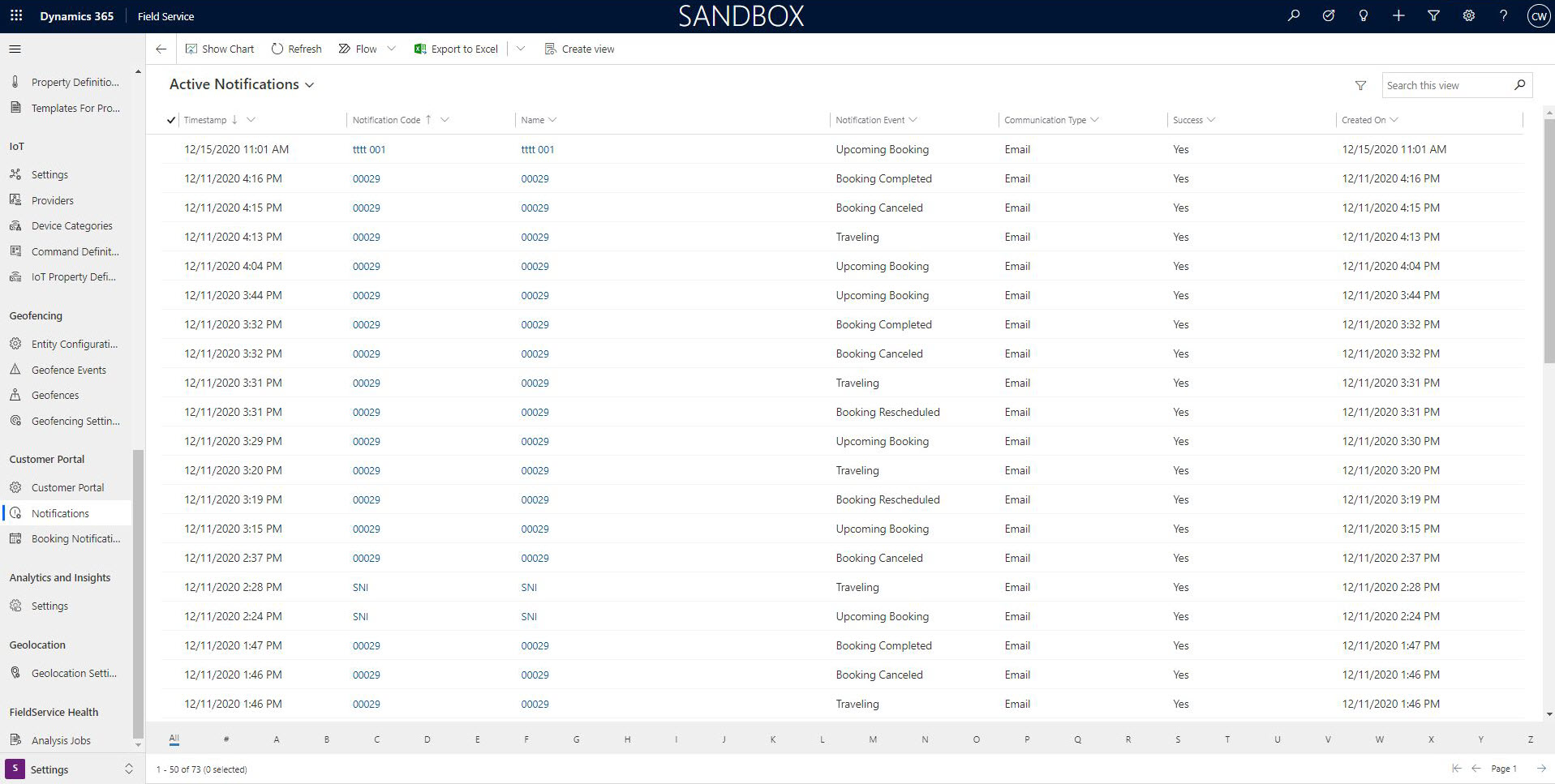This screenshot has height=784, width=1555.
Task: Open IoT Settings in sidebar
Action: (49, 174)
